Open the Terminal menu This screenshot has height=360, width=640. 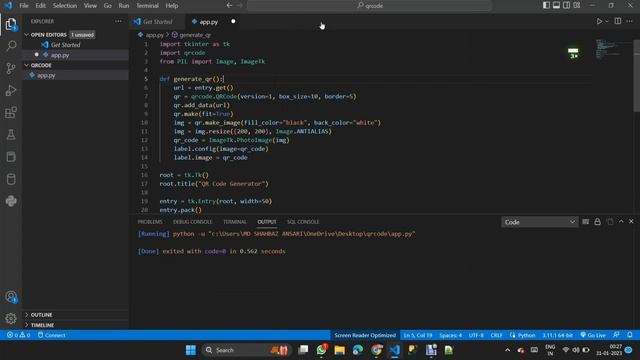point(147,6)
